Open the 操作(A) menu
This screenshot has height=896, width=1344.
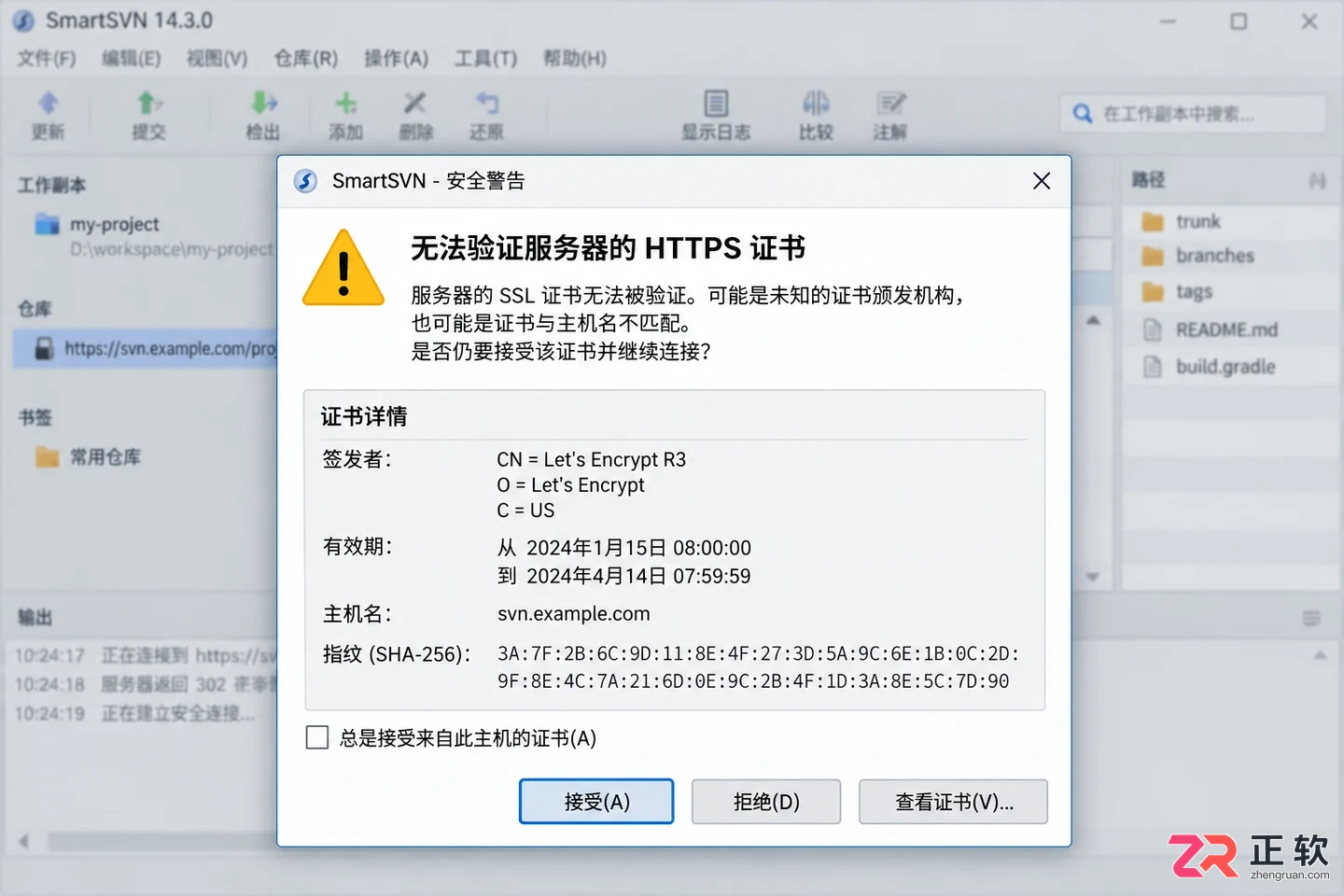click(x=396, y=59)
